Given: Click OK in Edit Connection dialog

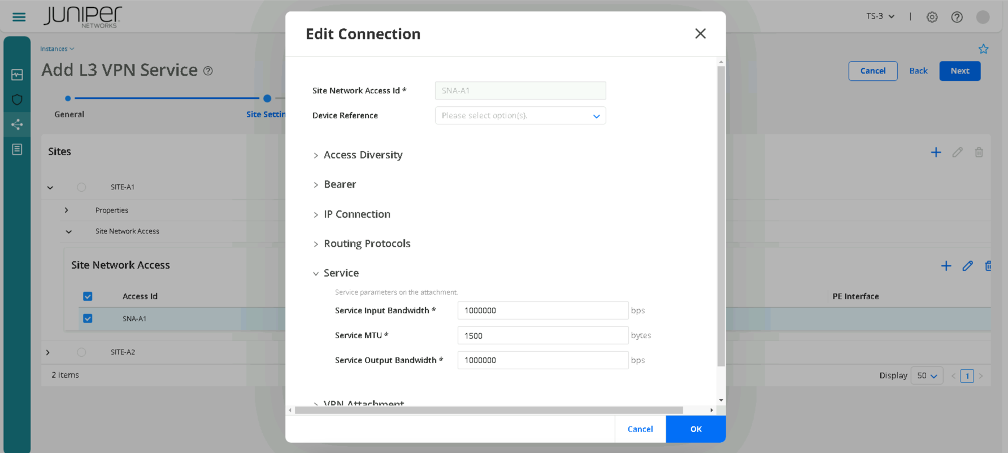Looking at the screenshot, I should 696,430.
